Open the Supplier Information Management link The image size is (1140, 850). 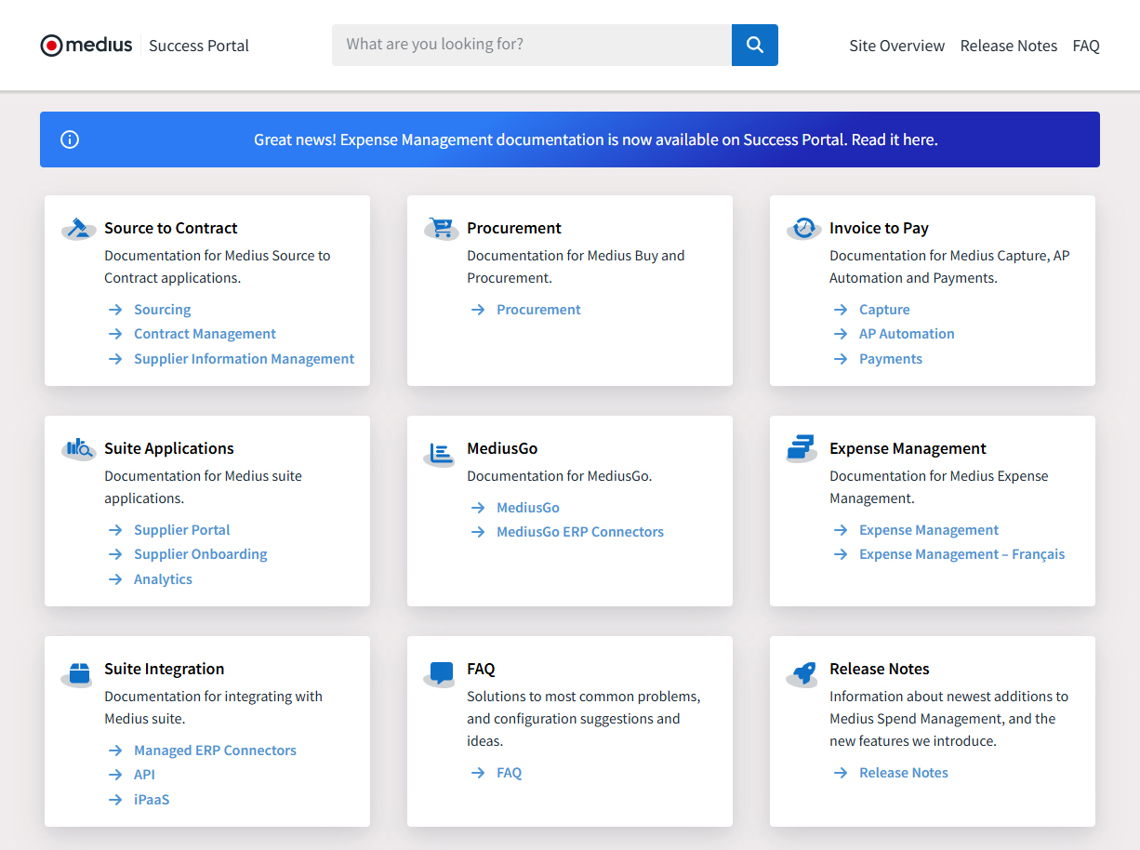pos(243,358)
